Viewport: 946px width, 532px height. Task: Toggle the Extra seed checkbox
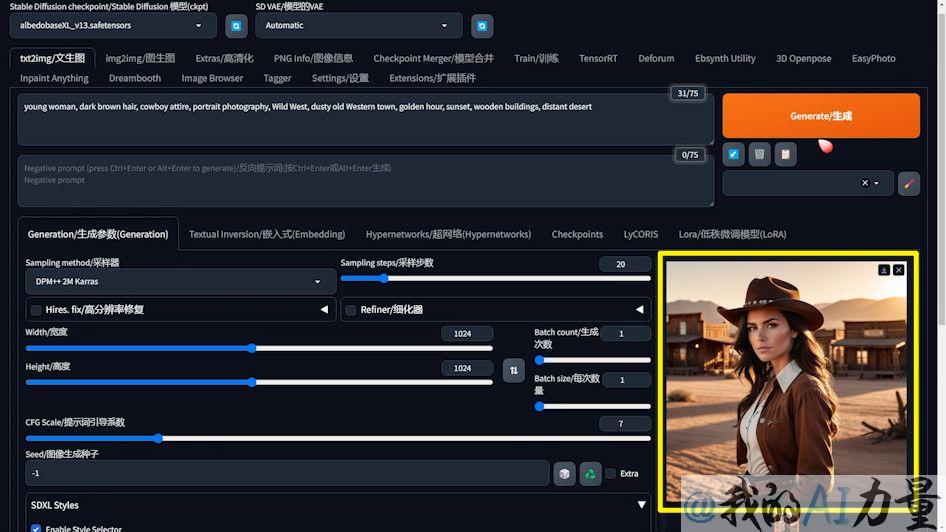tap(611, 473)
